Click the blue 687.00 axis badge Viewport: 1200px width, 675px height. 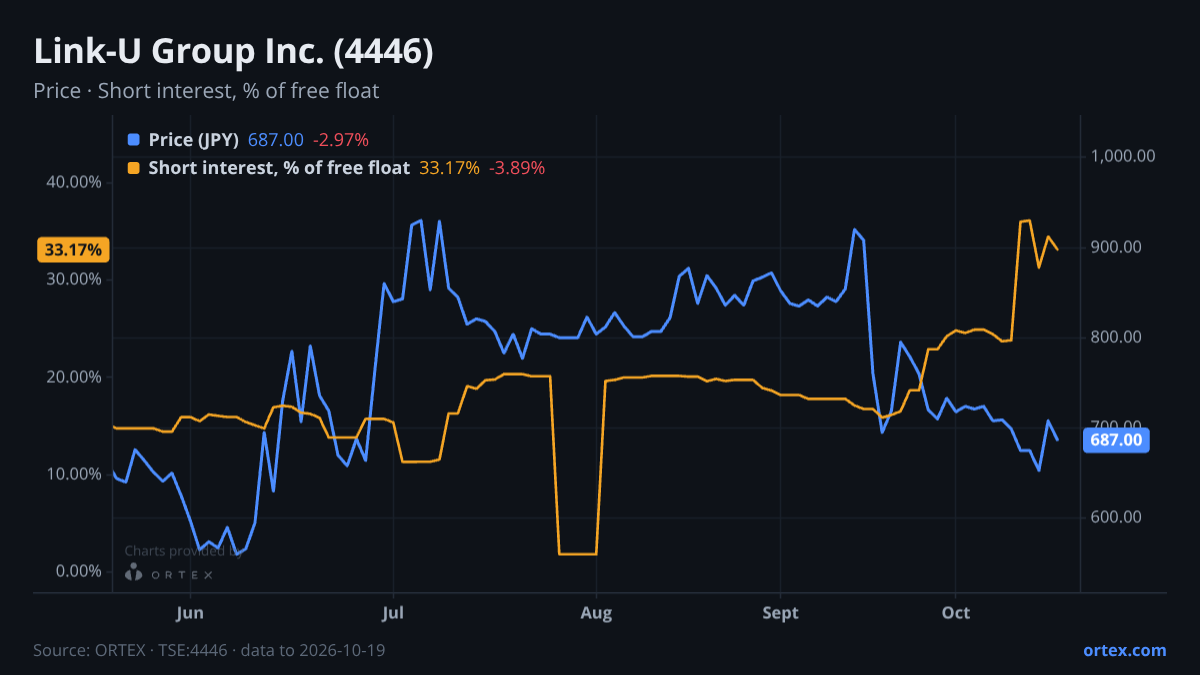1116,440
